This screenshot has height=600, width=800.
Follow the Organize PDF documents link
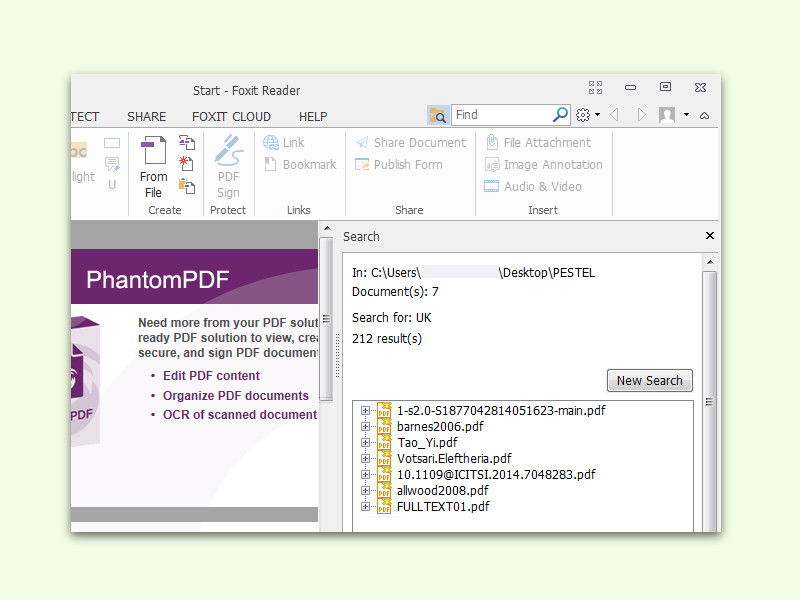tap(236, 395)
